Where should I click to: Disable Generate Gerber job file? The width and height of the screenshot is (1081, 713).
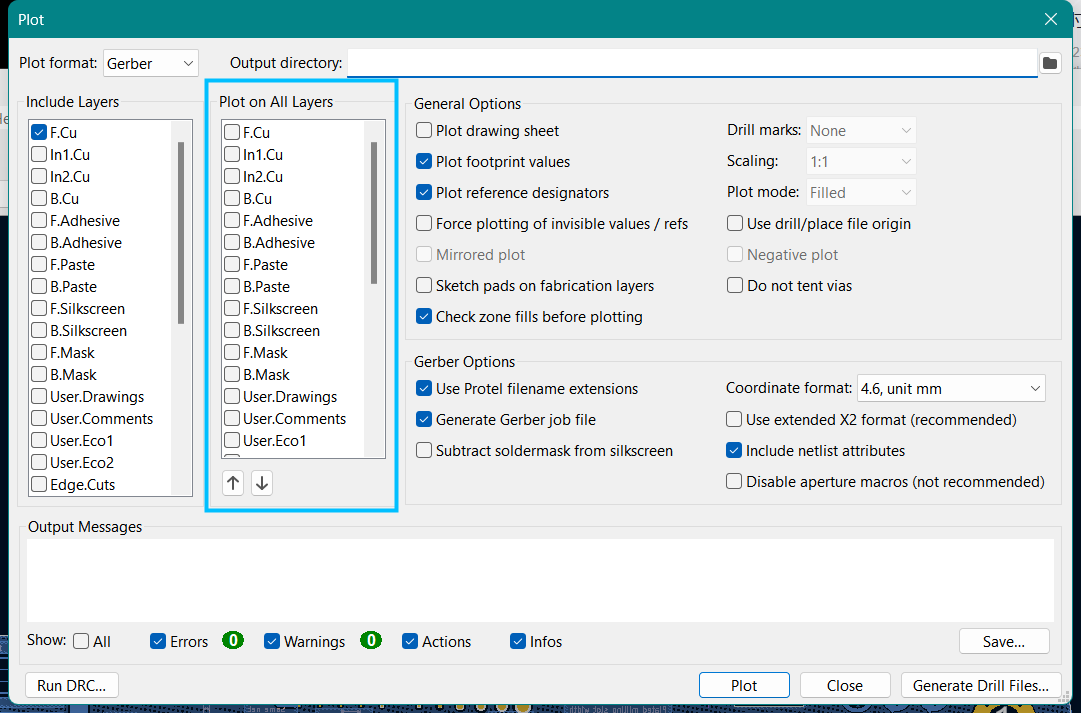[424, 419]
